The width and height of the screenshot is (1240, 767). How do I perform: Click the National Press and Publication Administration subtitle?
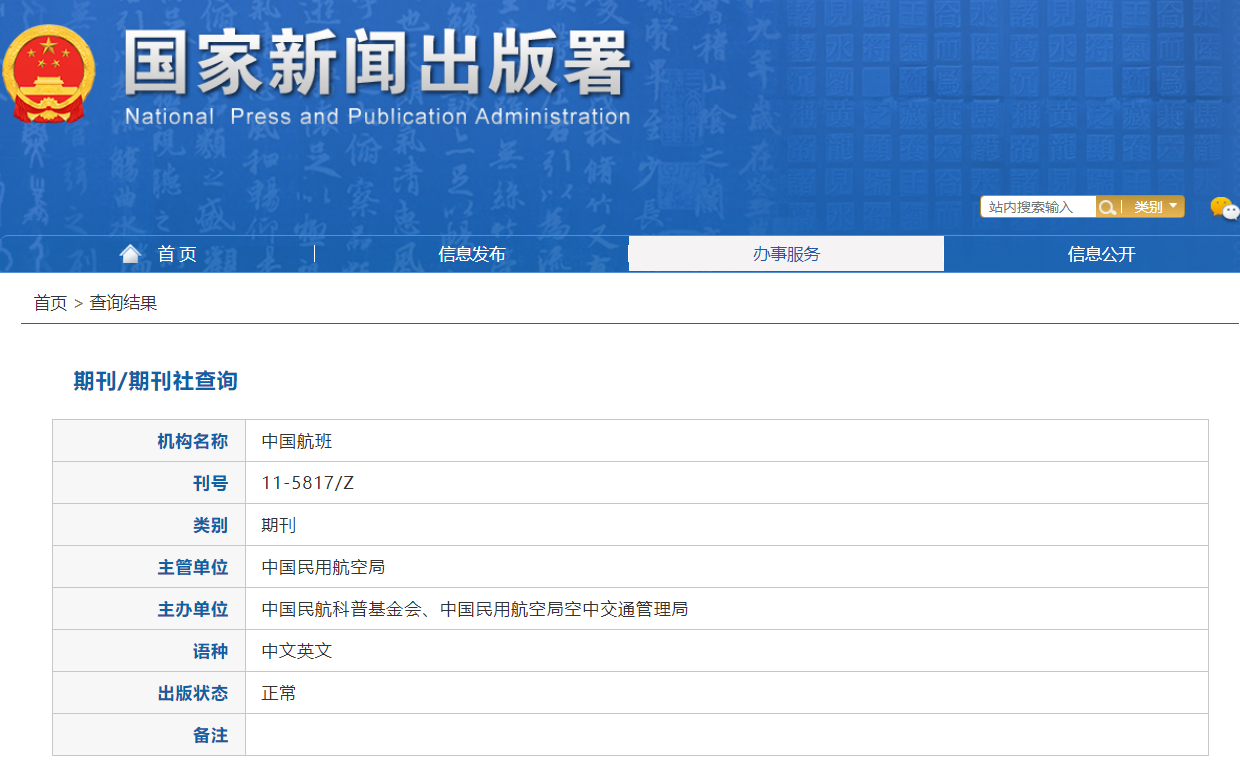(377, 117)
